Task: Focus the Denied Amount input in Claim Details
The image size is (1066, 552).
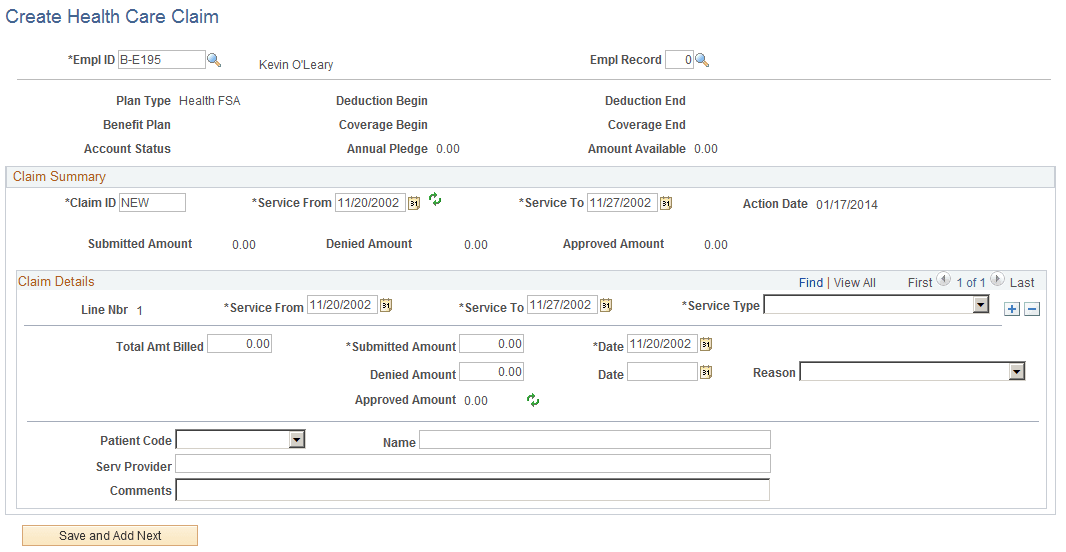Action: coord(492,372)
